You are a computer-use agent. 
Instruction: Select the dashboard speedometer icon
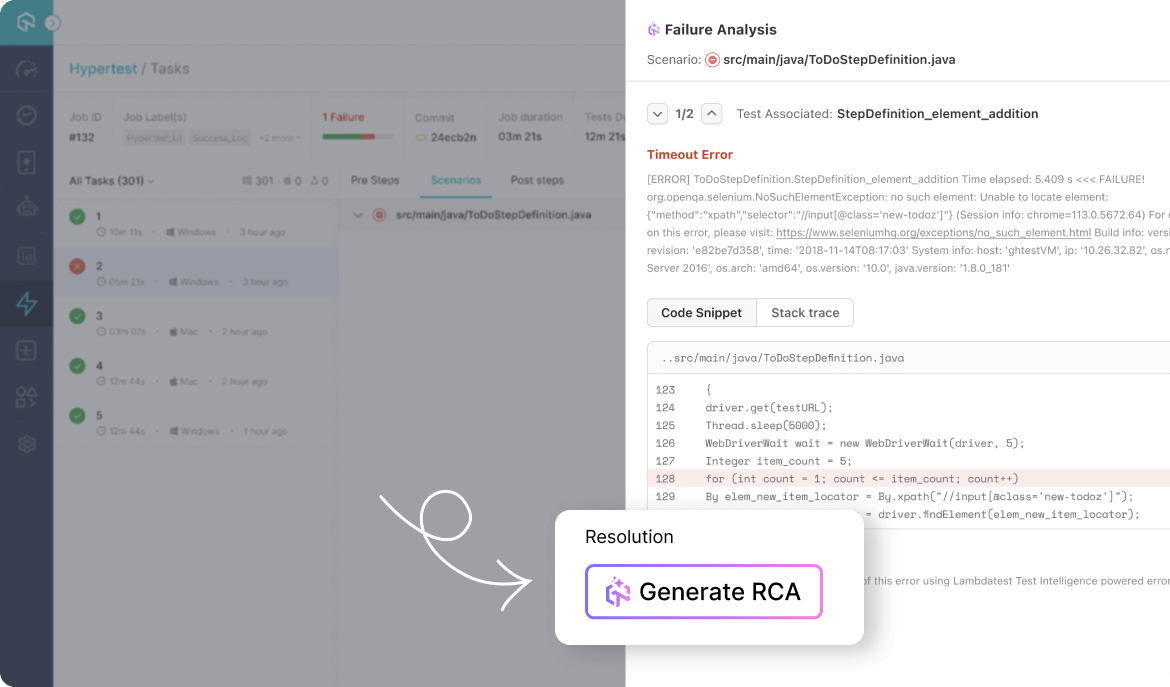click(27, 68)
